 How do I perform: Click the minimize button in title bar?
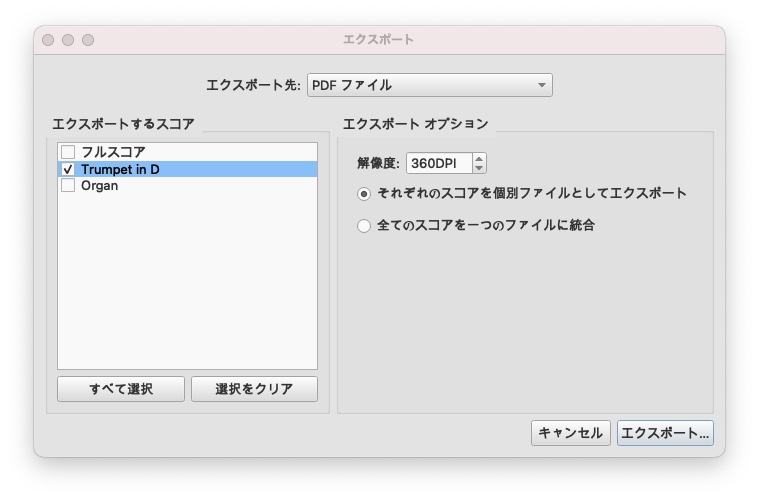point(68,40)
